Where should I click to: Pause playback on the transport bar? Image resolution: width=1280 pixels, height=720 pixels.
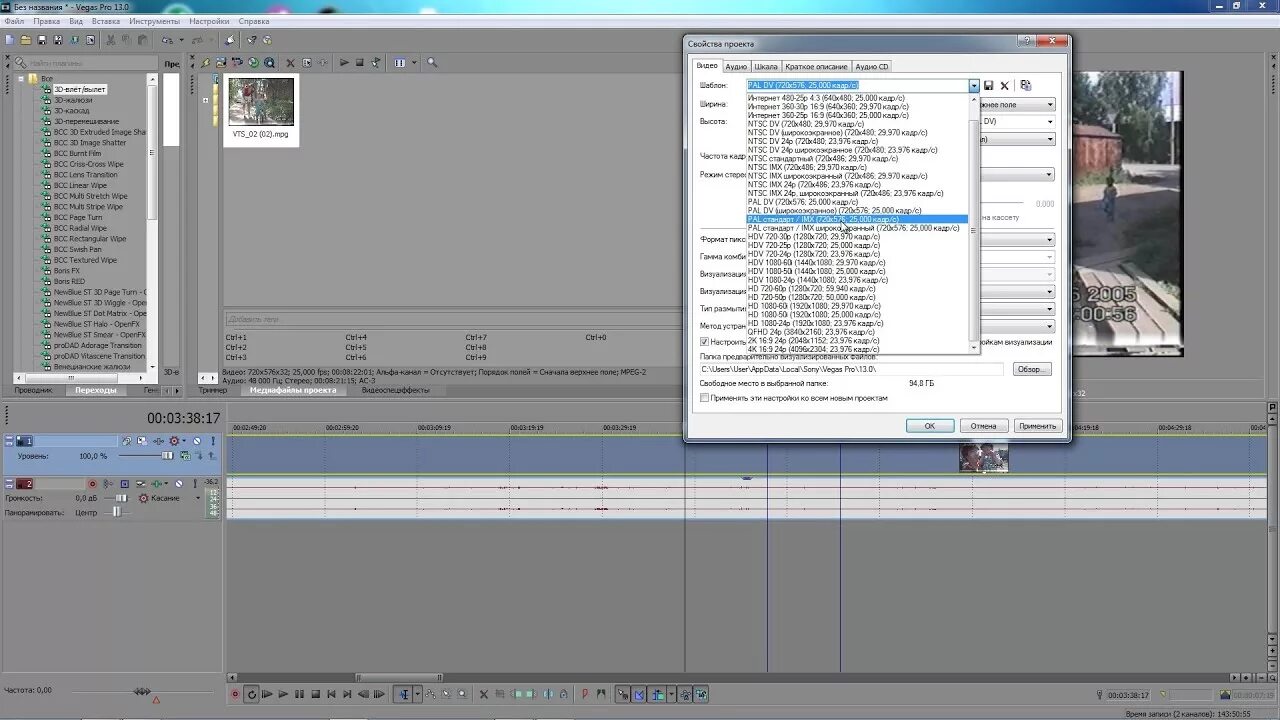pyautogui.click(x=299, y=694)
